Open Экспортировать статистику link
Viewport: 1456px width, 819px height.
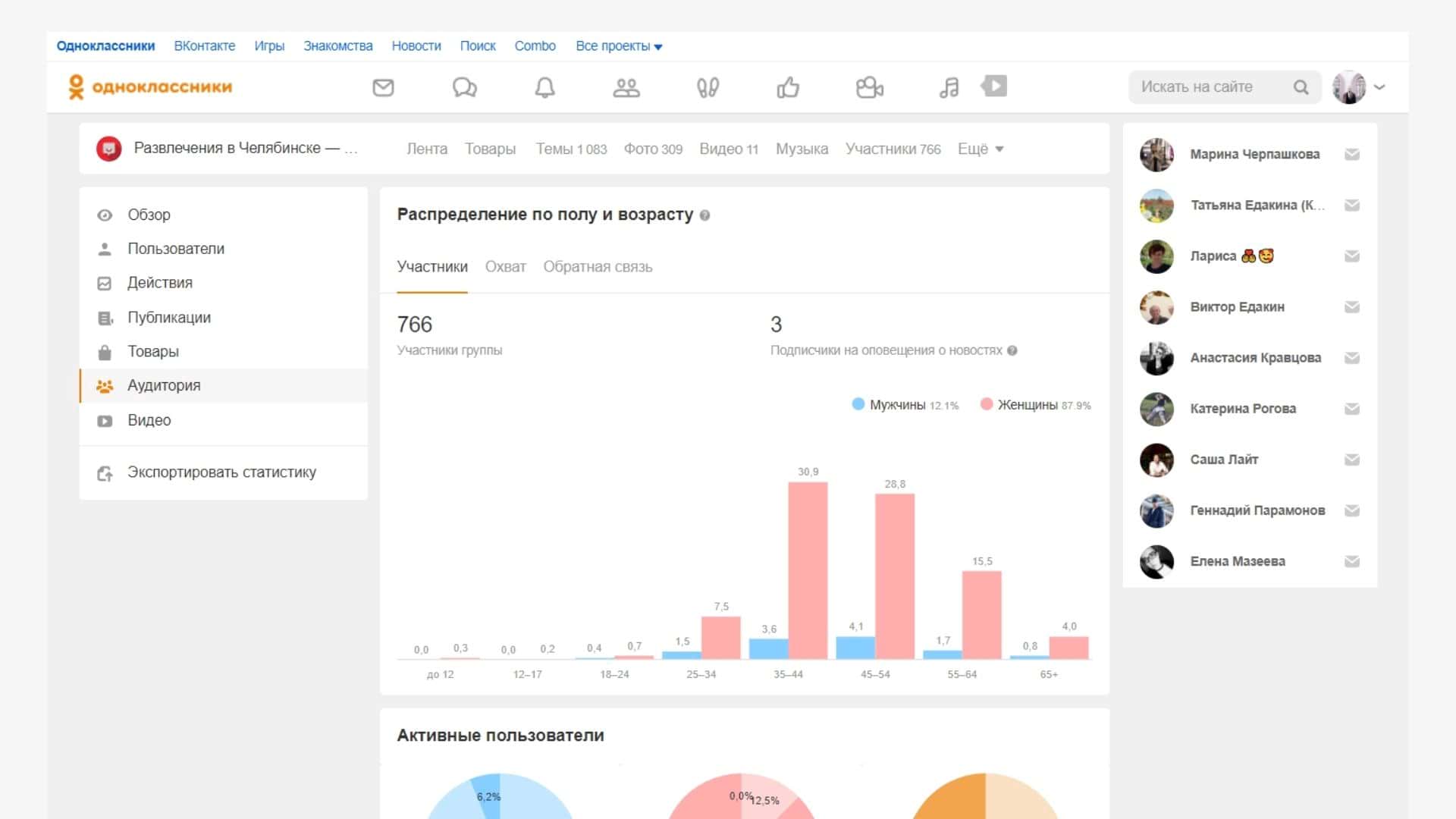click(x=221, y=472)
